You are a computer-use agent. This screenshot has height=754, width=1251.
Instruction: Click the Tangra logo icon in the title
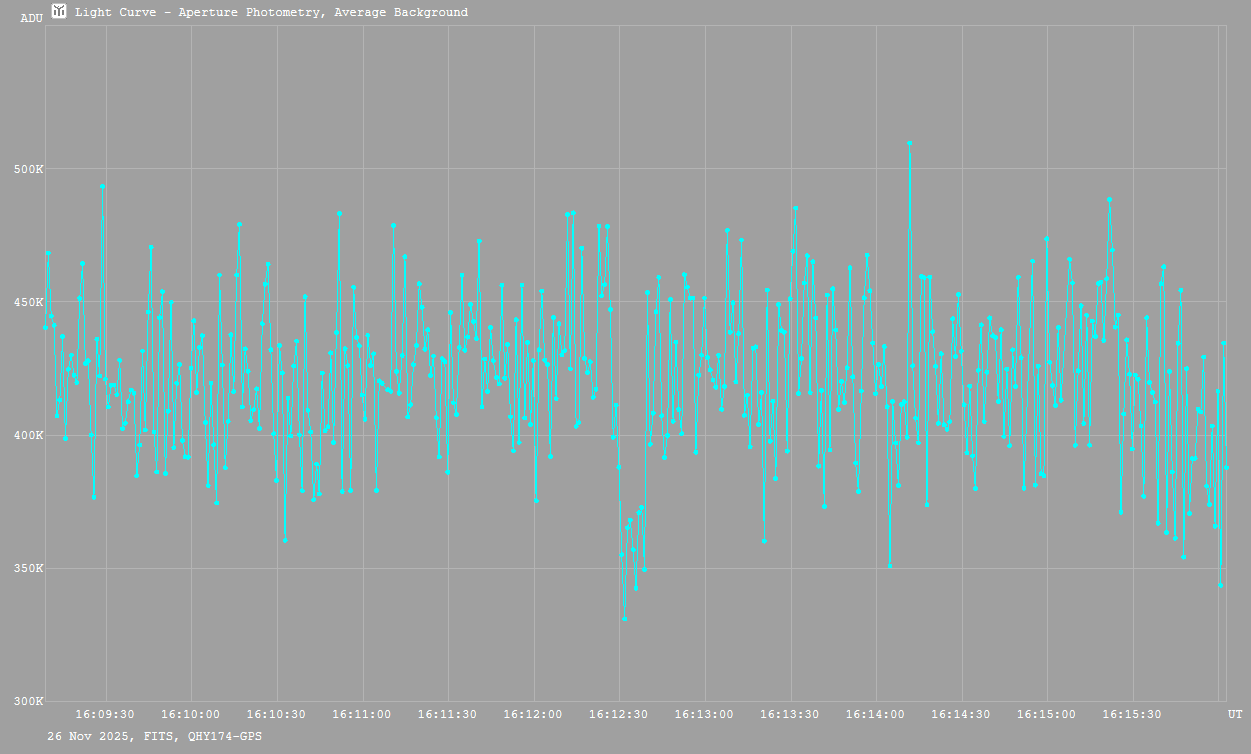pos(59,12)
